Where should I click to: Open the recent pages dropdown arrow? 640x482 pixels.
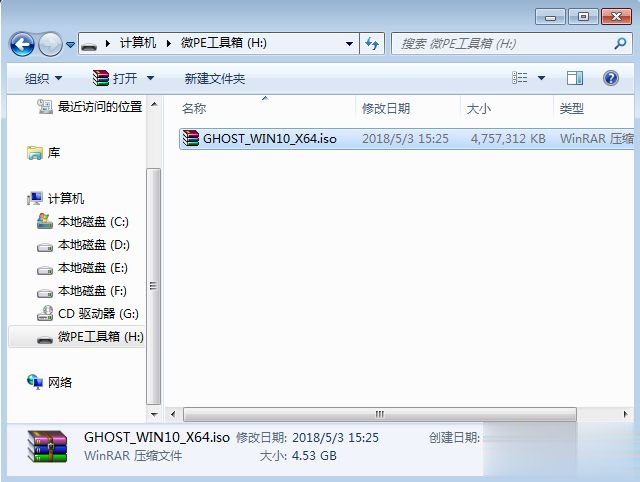[x=70, y=44]
